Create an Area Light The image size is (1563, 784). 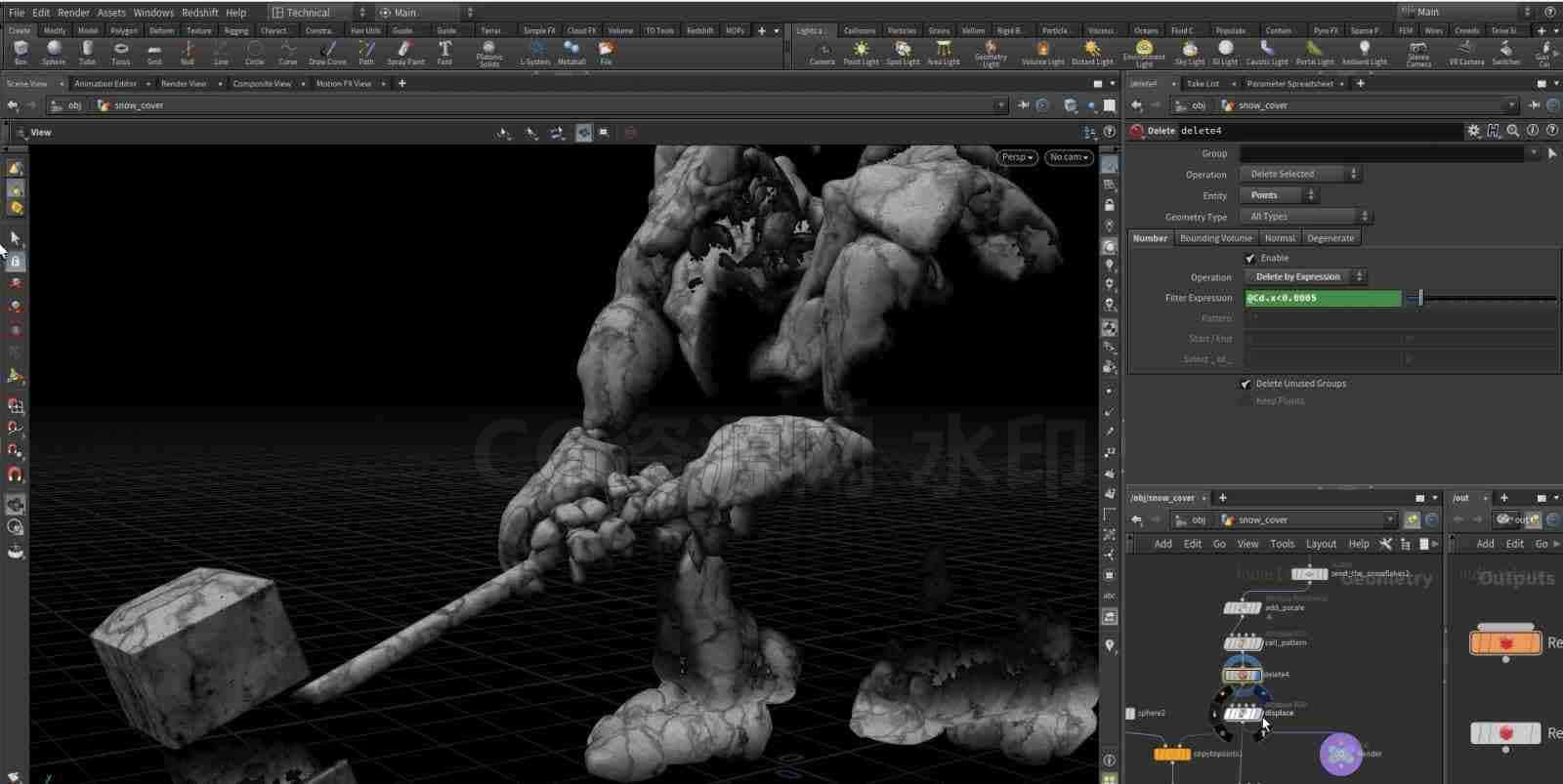(944, 52)
